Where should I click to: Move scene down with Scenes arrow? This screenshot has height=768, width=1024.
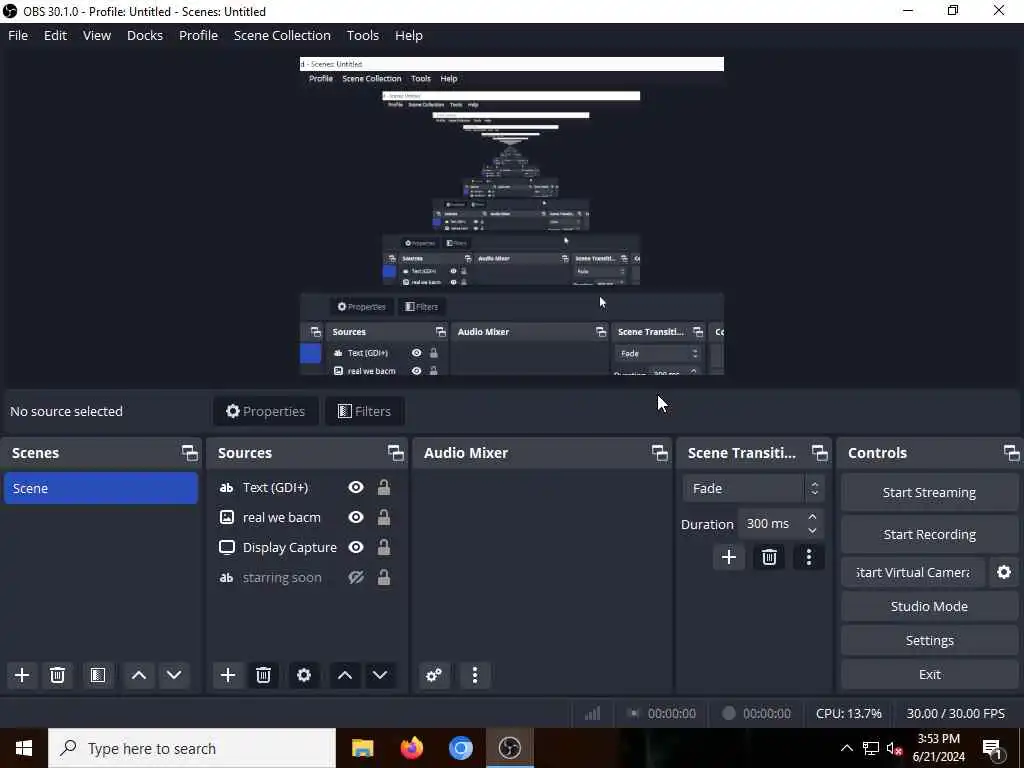174,675
